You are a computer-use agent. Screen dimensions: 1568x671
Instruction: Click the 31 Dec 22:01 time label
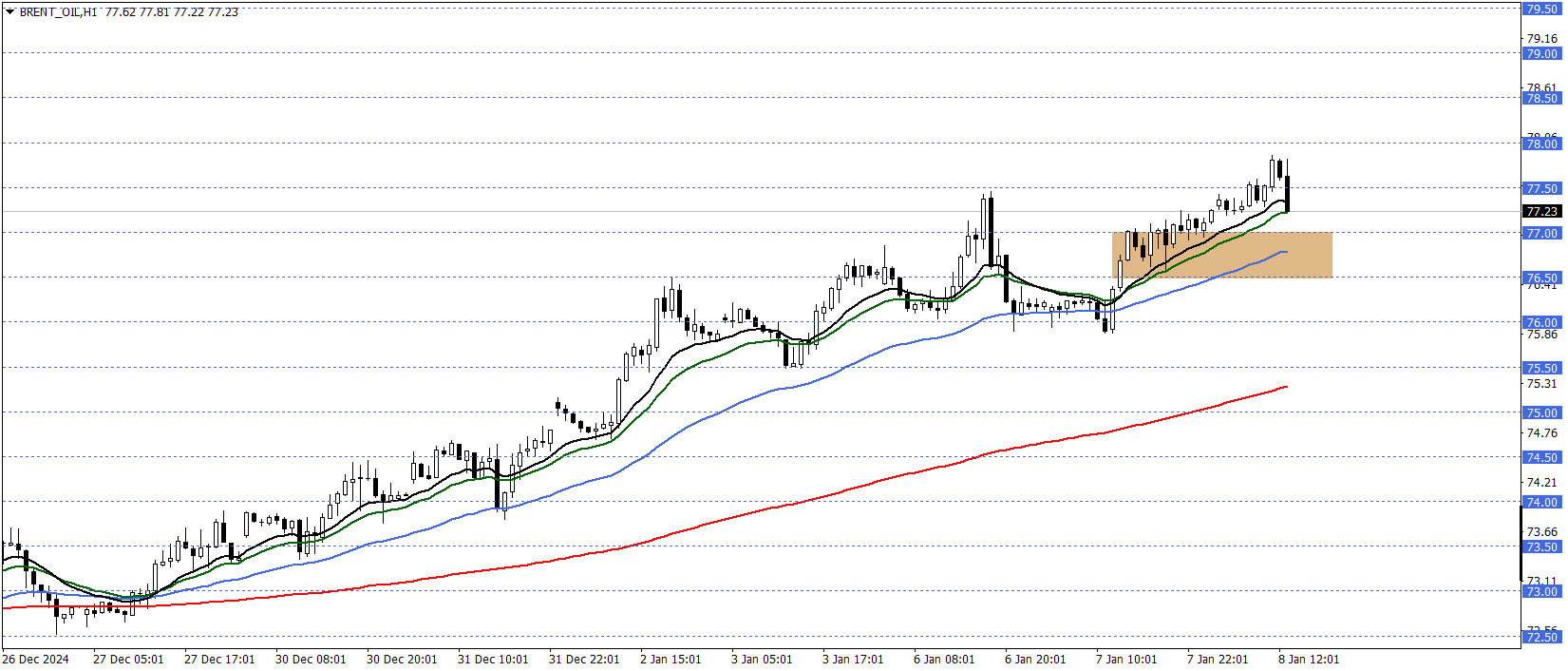(x=584, y=660)
